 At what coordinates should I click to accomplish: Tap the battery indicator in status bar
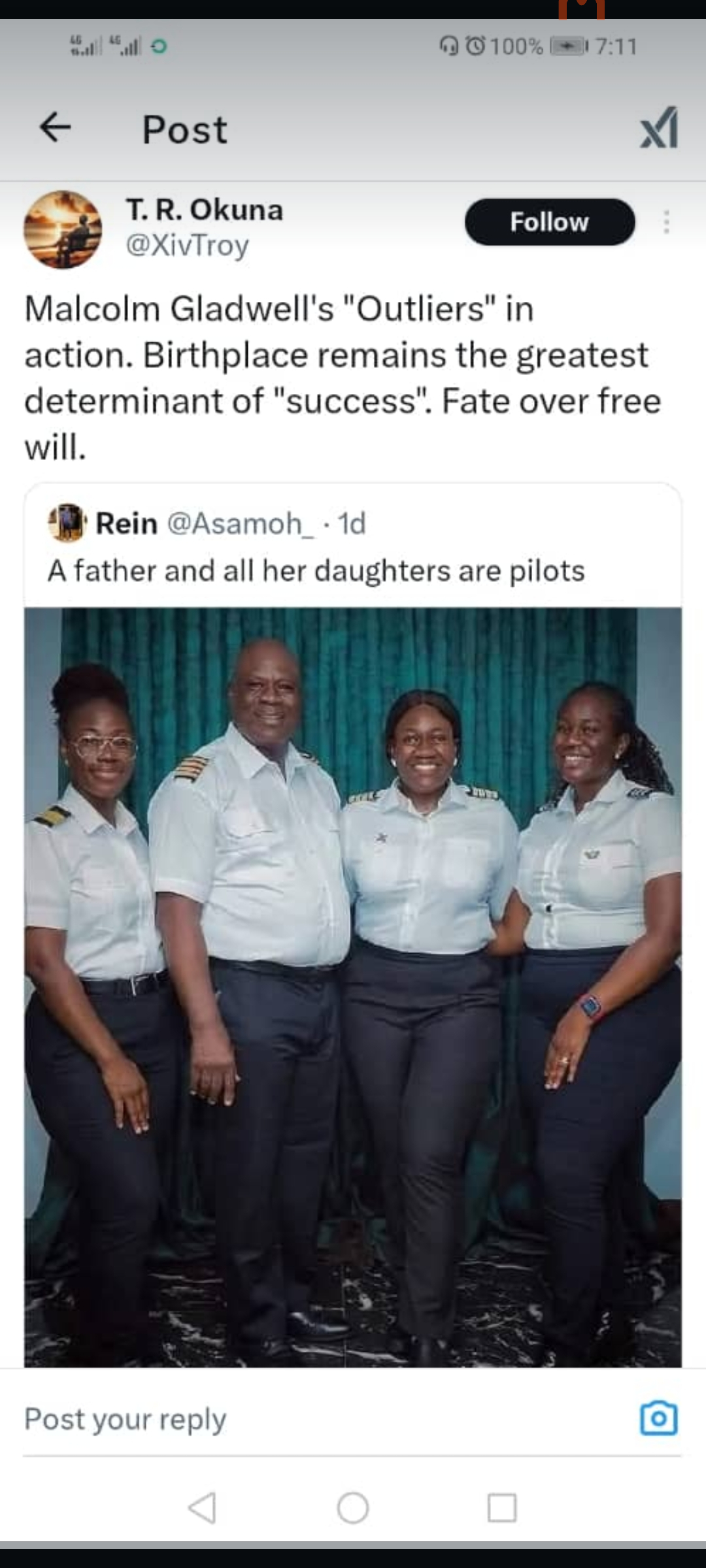pyautogui.click(x=569, y=46)
